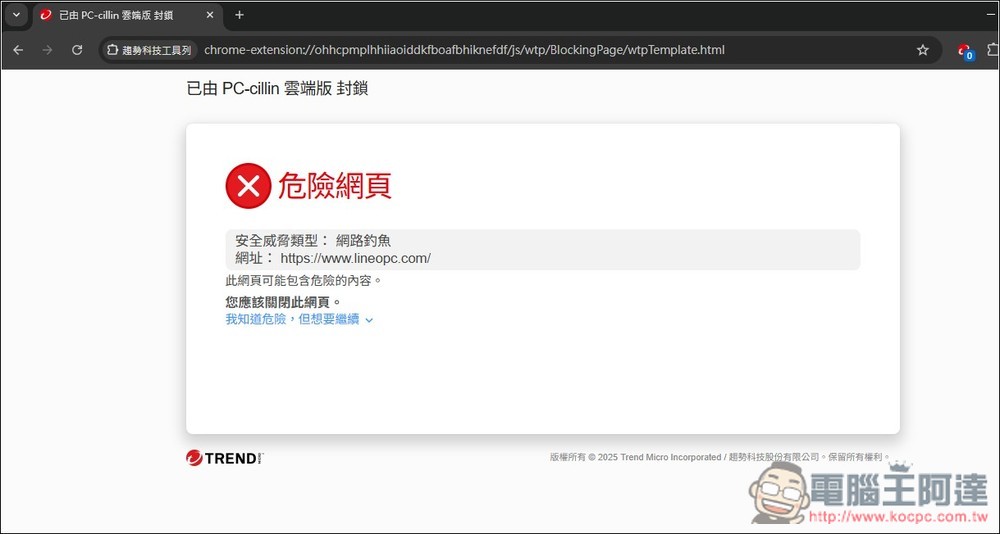Click the copyright 2025 Trend Micro text
This screenshot has height=534, width=1000.
pos(720,457)
